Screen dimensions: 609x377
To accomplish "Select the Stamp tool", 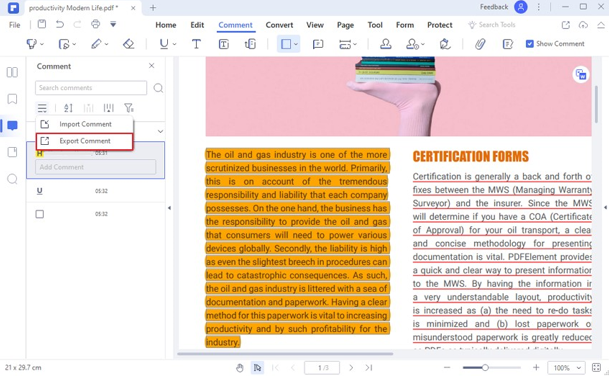I will coord(385,44).
